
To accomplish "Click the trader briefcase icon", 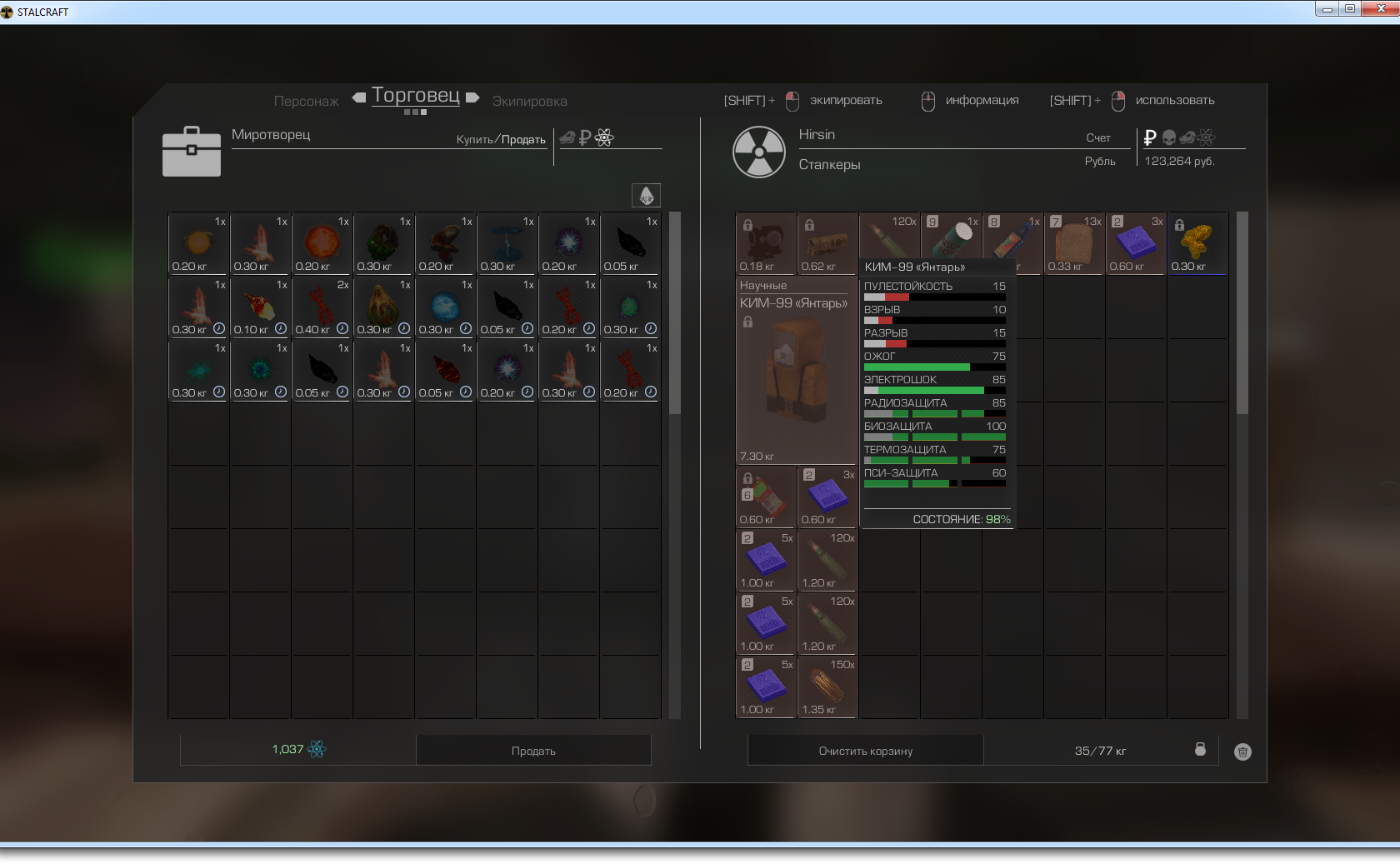I will pos(192,152).
